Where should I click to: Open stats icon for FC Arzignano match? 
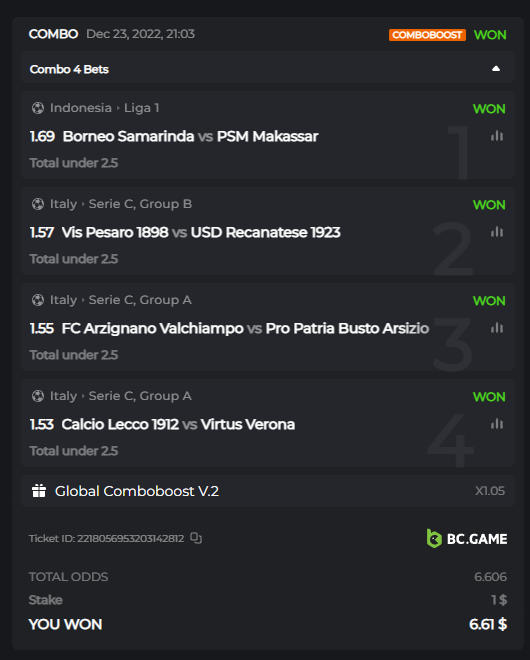pyautogui.click(x=497, y=327)
